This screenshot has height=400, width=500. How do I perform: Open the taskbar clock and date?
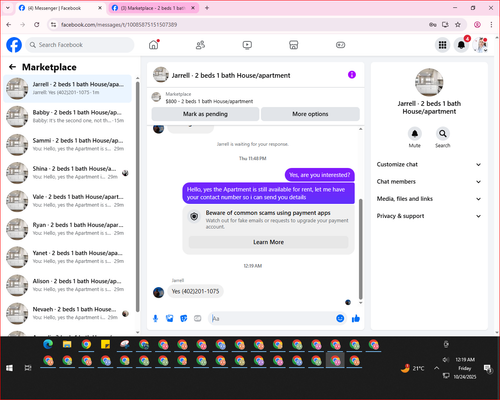465,368
